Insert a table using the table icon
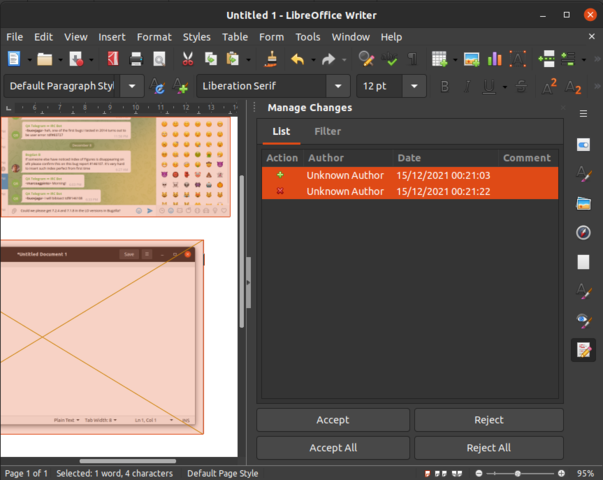The image size is (603, 480). [x=439, y=59]
